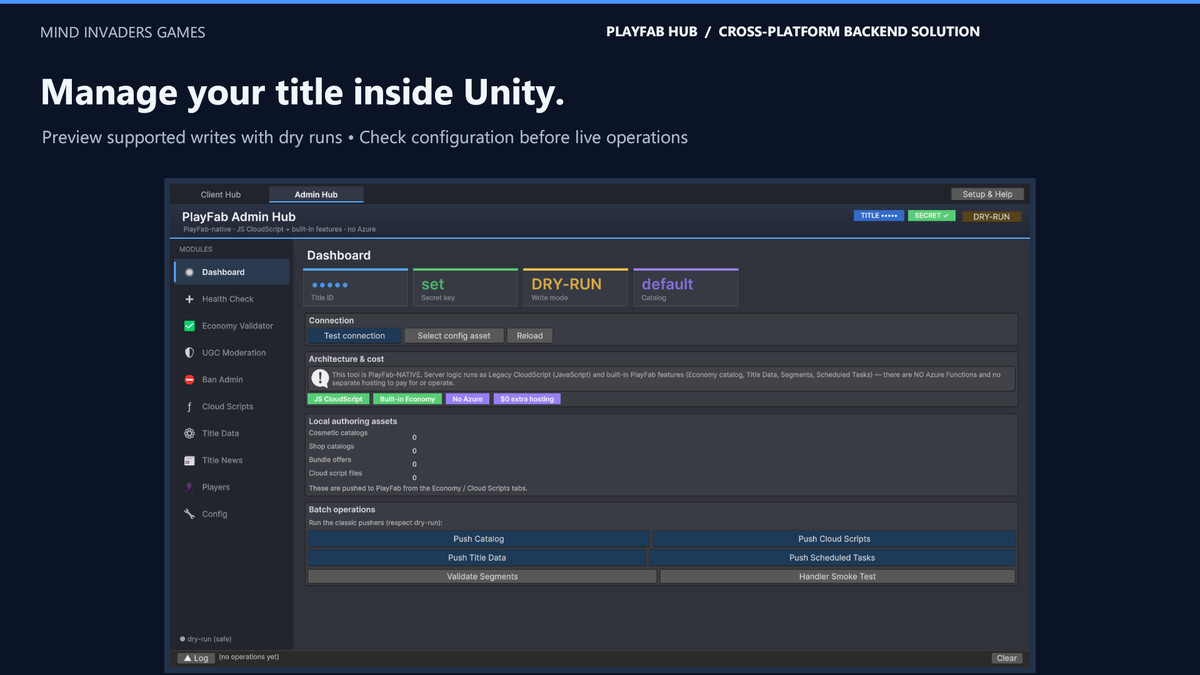Click the blue TITLE status badge in the header
Image resolution: width=1200 pixels, height=675 pixels.
pyautogui.click(x=879, y=216)
